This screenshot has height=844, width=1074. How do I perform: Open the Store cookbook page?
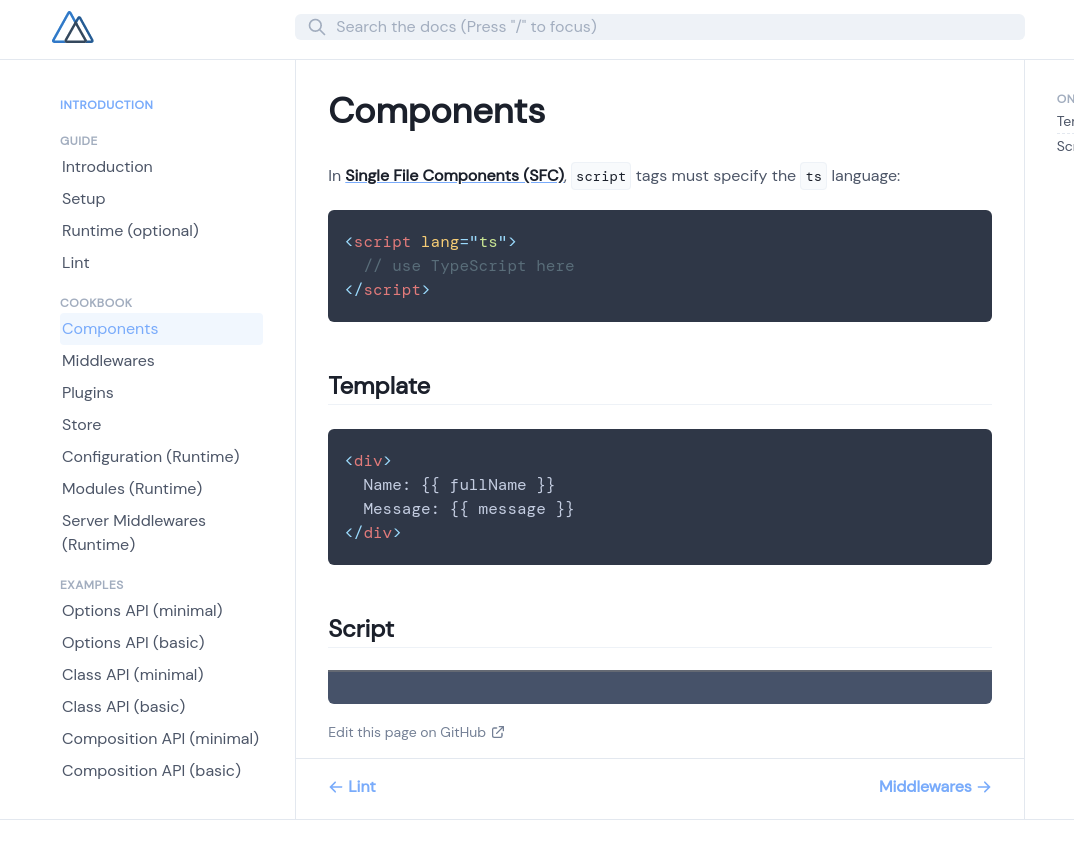pyautogui.click(x=82, y=425)
